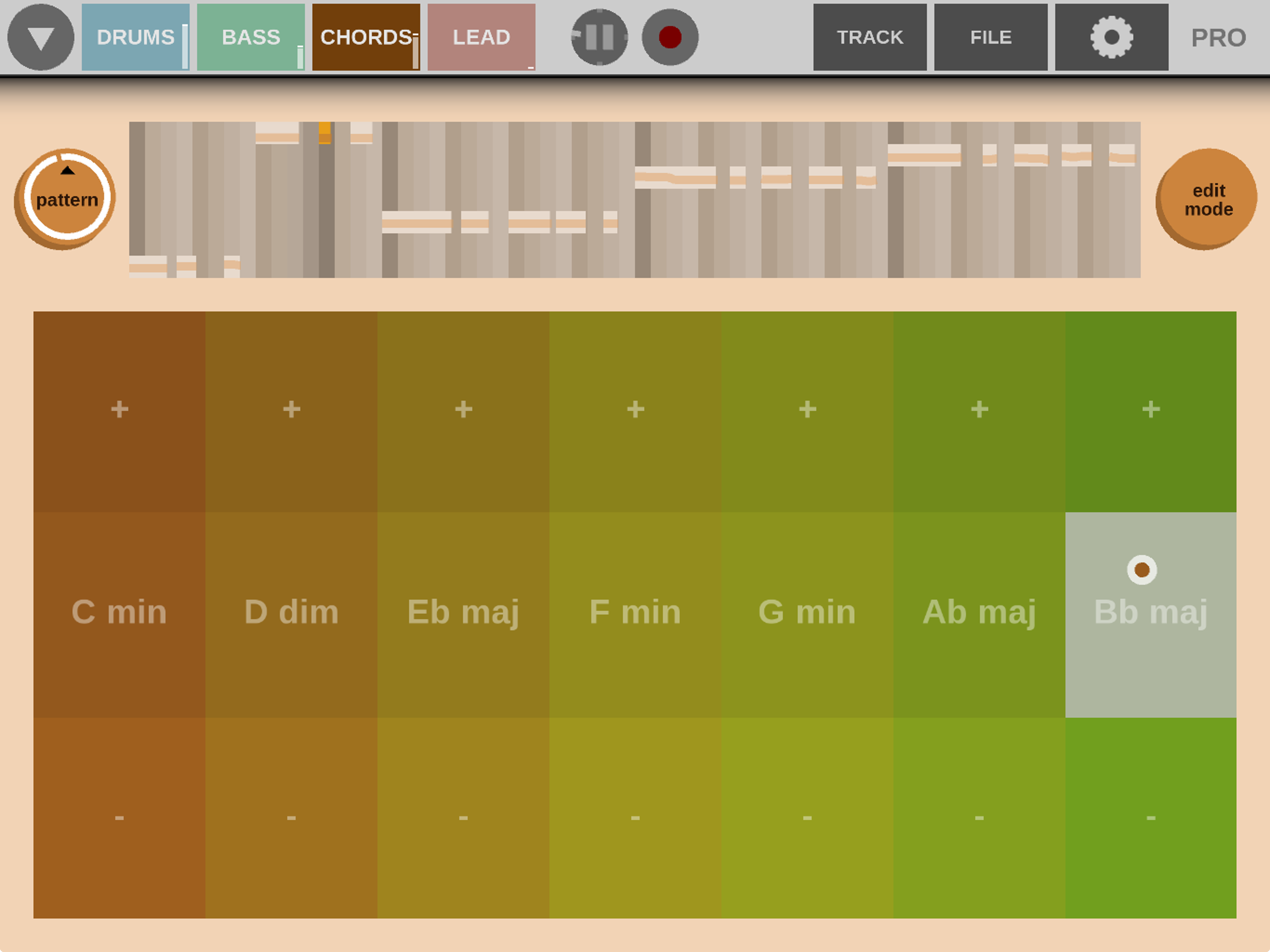Play the G min chord pad

tap(807, 615)
